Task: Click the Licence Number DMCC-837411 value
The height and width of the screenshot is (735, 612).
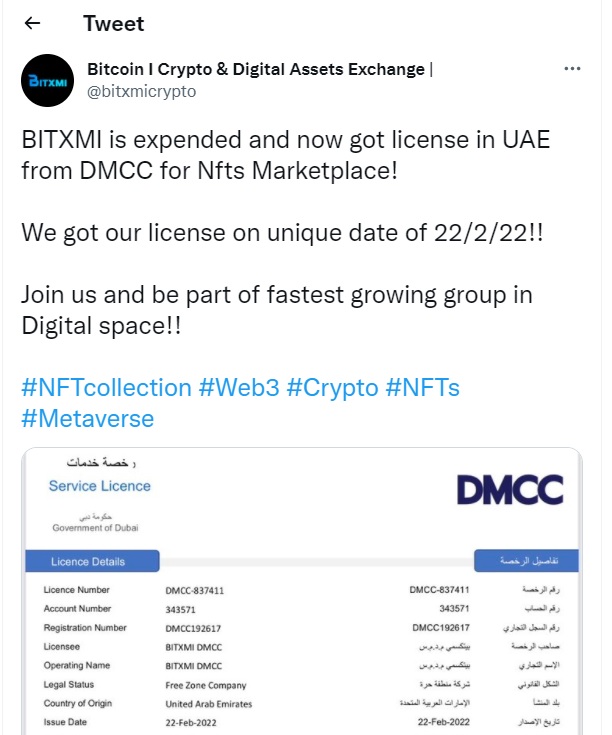Action: (194, 590)
